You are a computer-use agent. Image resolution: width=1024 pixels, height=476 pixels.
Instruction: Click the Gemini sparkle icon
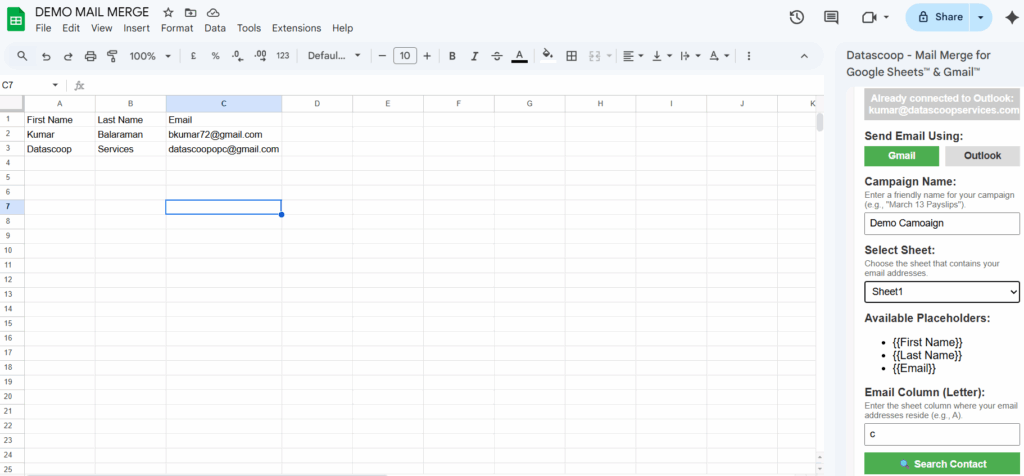coord(1010,17)
